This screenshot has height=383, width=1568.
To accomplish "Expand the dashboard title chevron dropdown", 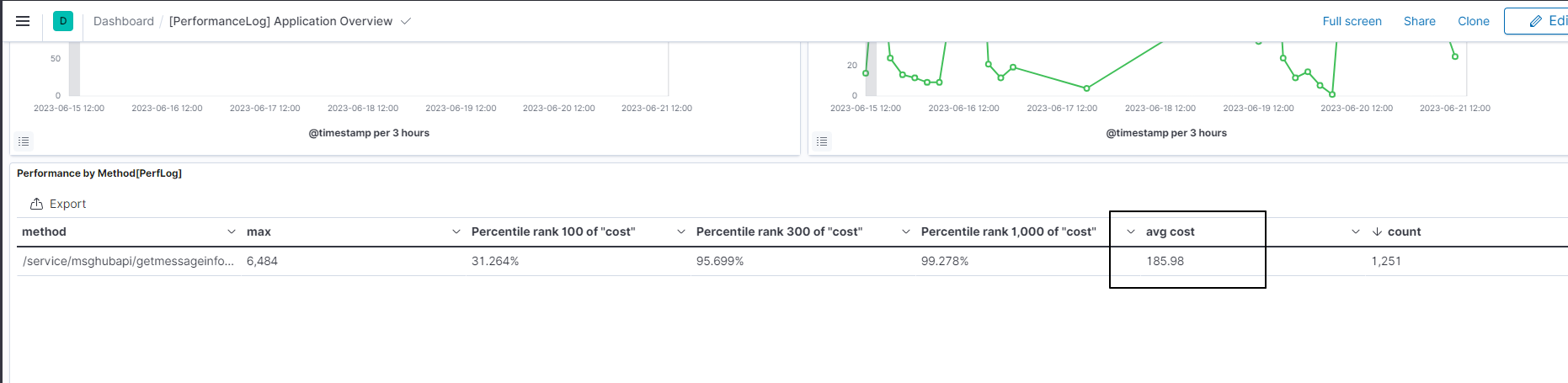I will pos(406,21).
